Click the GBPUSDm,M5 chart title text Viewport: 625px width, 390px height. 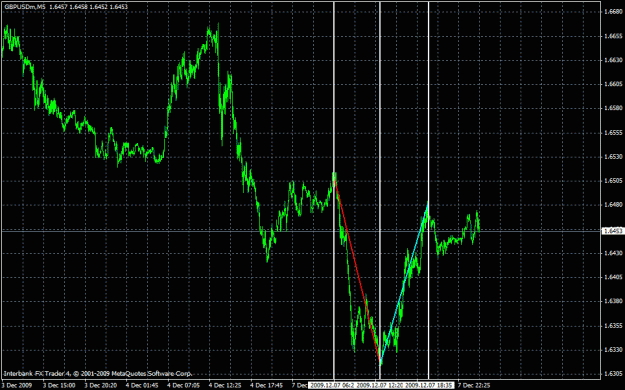(x=24, y=7)
